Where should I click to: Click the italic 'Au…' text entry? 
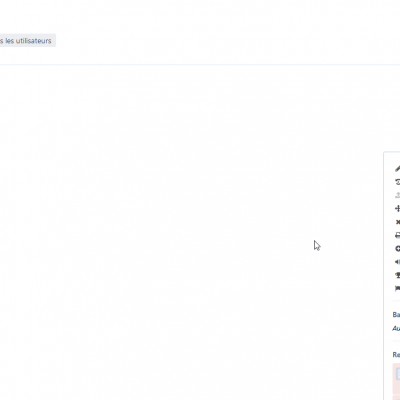coord(396,329)
